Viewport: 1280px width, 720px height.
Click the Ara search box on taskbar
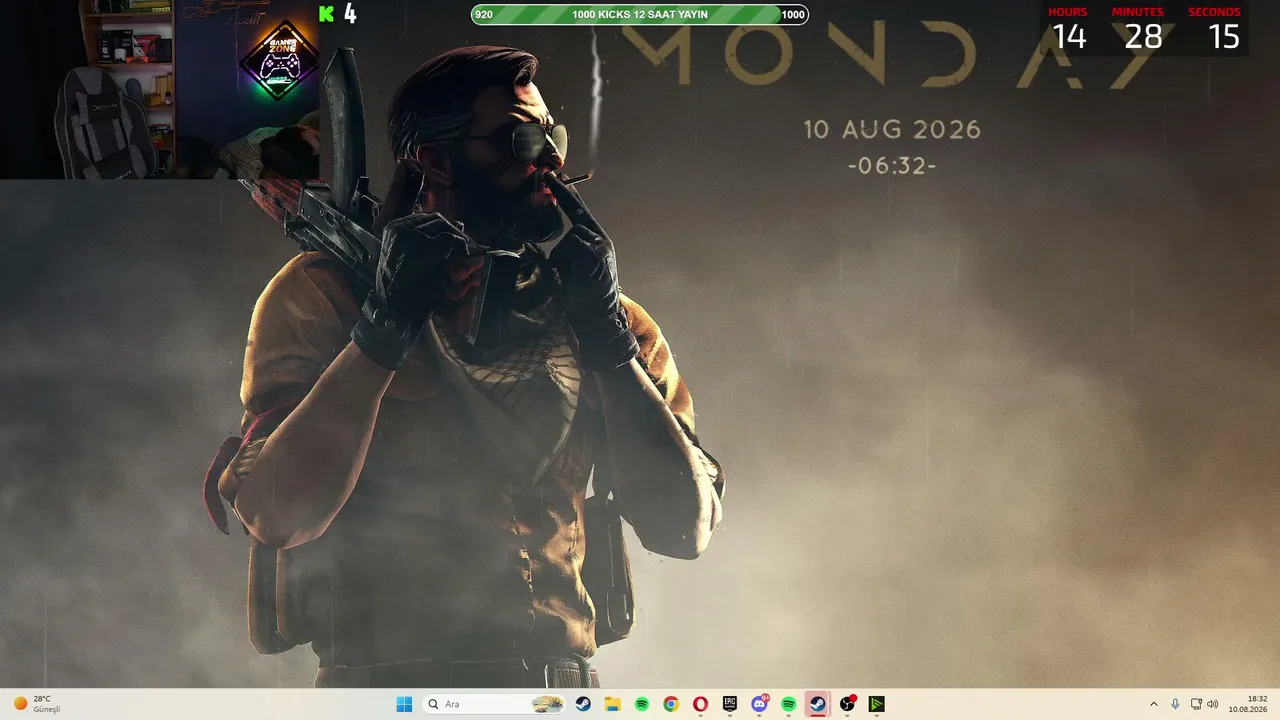(494, 704)
